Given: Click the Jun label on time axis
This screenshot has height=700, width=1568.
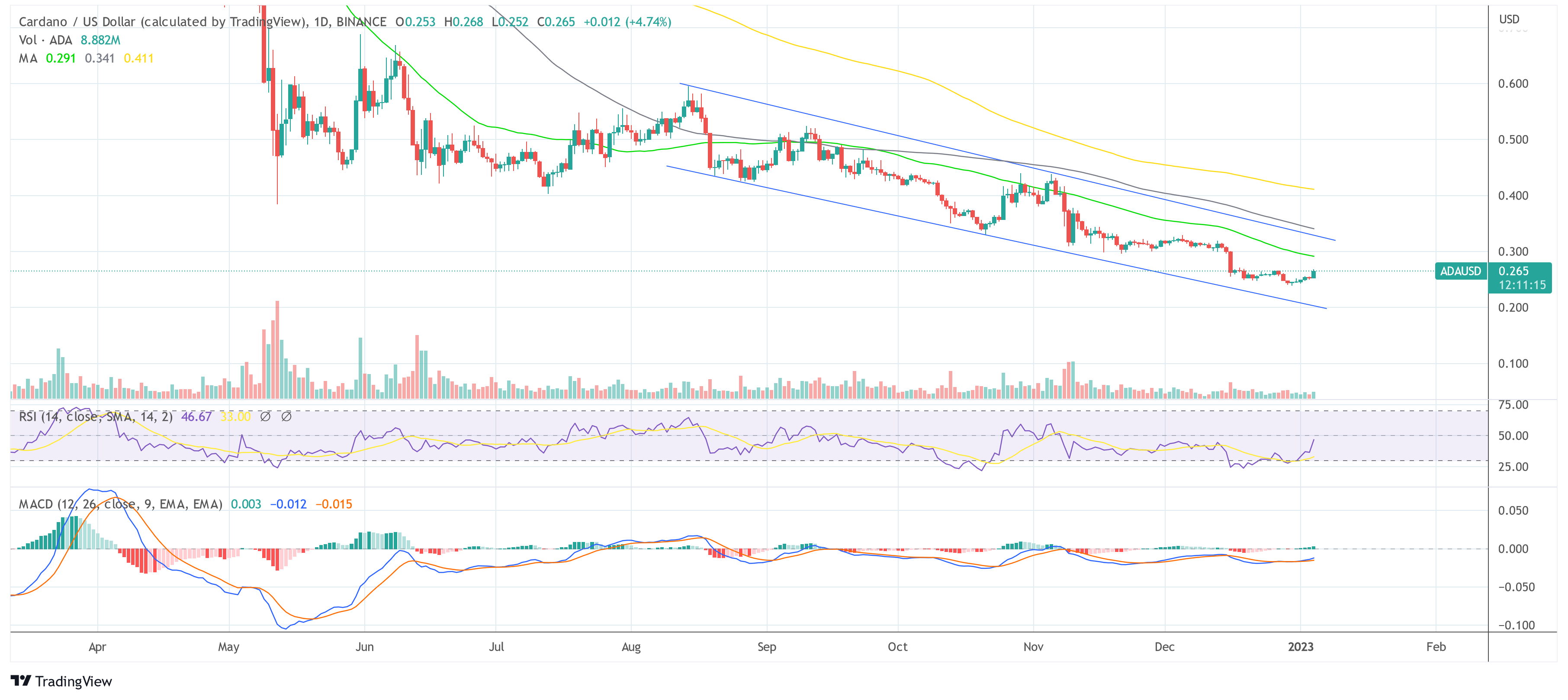Looking at the screenshot, I should point(365,647).
